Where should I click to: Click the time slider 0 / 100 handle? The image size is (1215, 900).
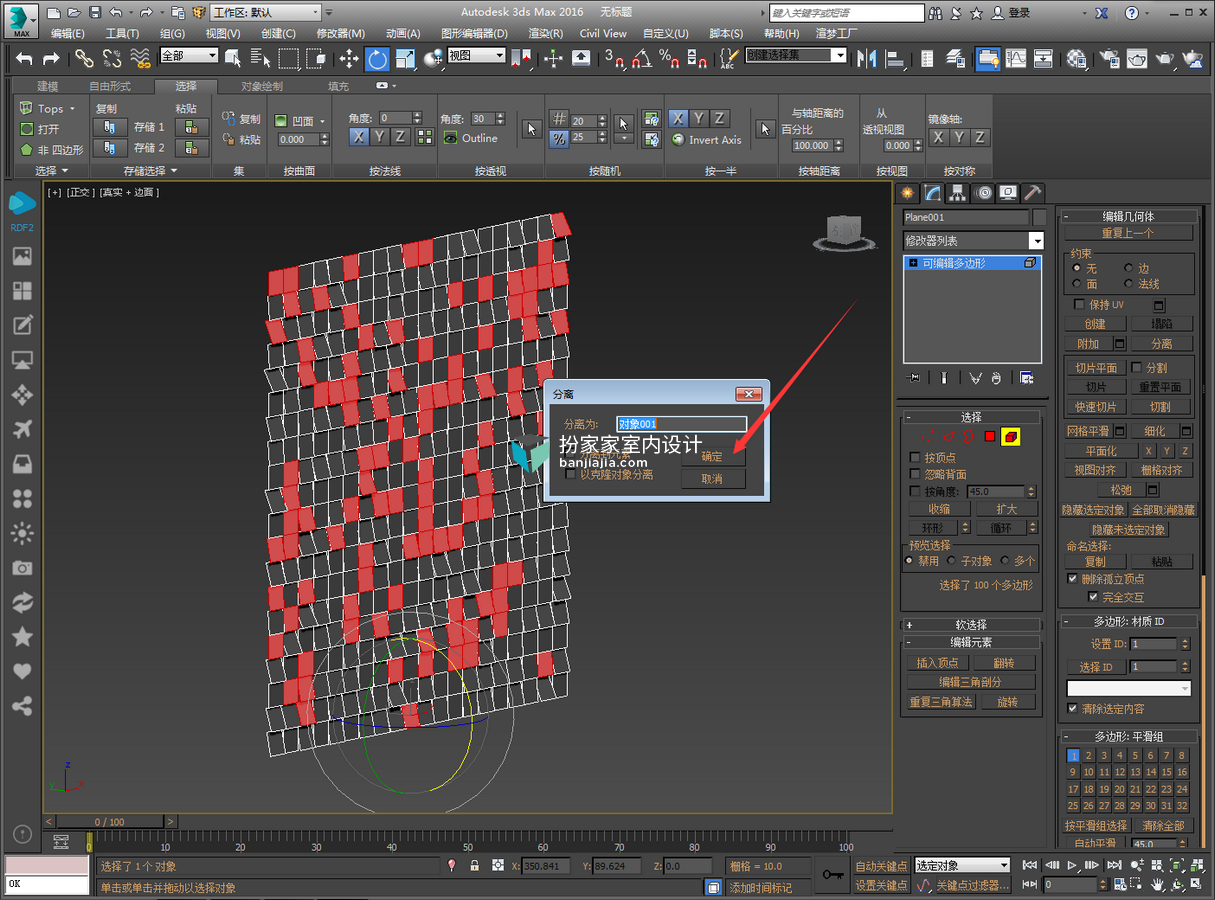point(110,821)
